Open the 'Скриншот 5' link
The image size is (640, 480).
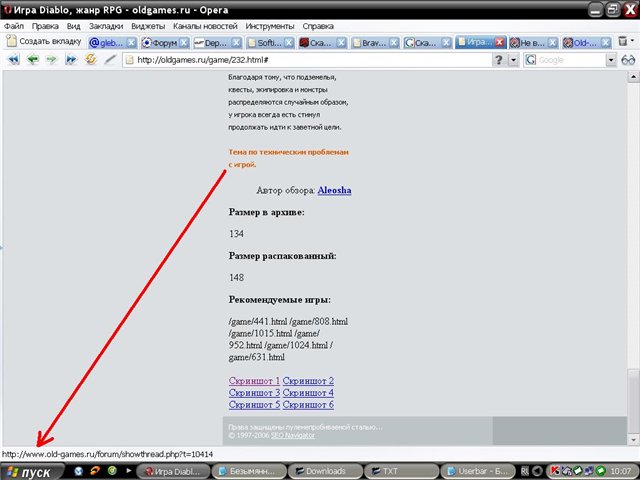[x=254, y=405]
